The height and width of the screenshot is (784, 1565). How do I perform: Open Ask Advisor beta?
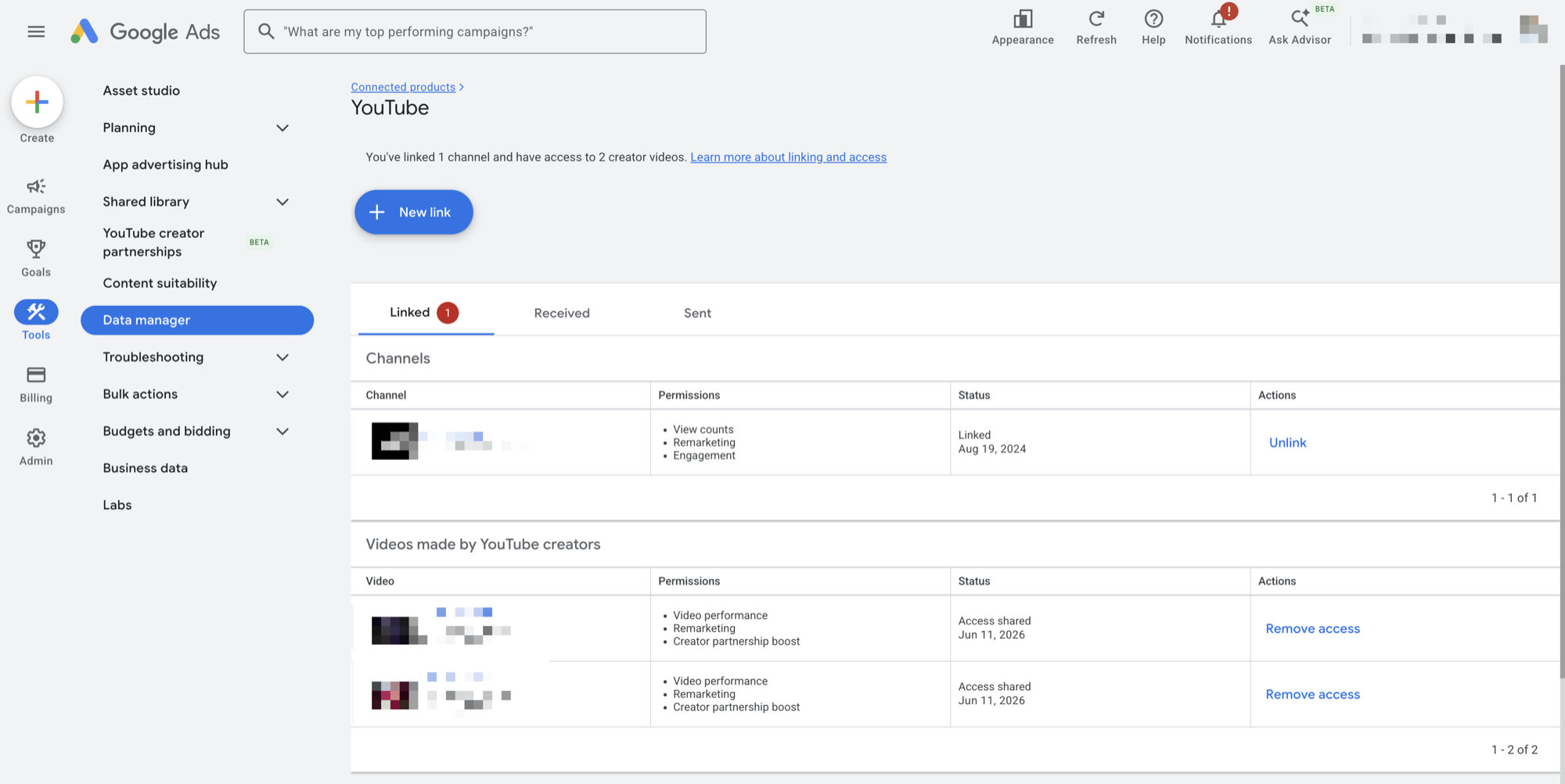[x=1300, y=27]
